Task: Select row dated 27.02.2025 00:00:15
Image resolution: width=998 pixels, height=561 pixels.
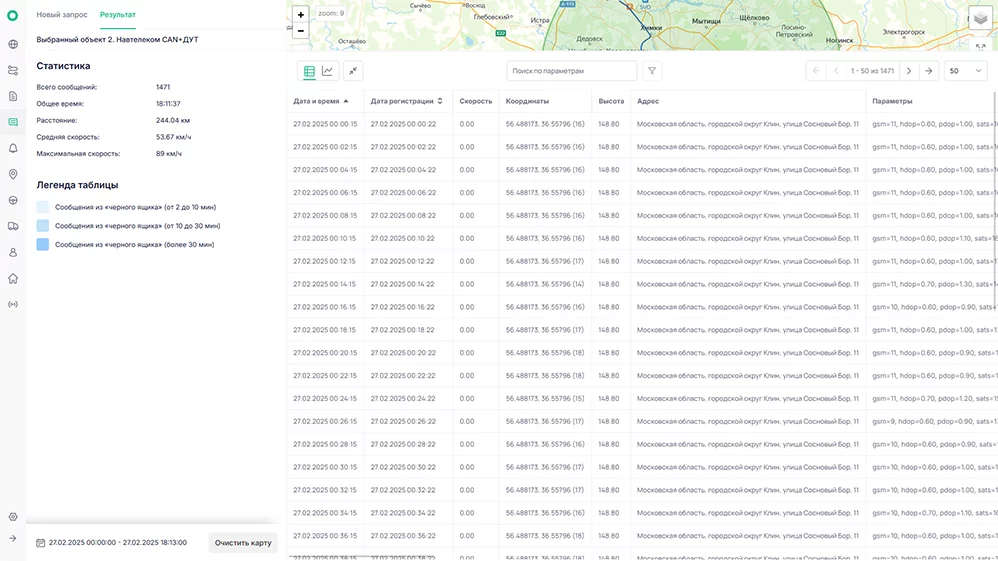Action: pyautogui.click(x=642, y=124)
